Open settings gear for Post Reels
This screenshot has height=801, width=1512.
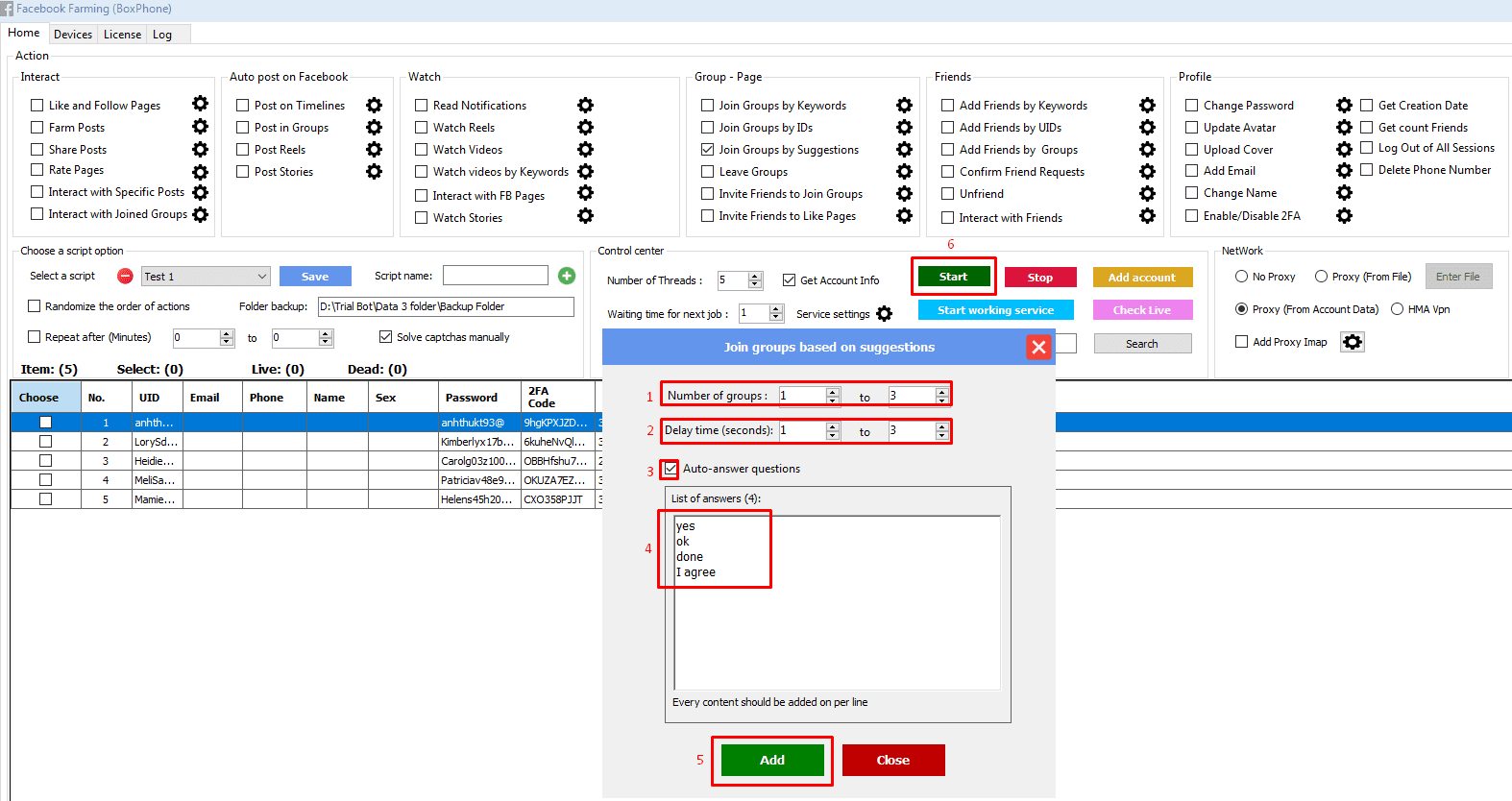pos(374,149)
